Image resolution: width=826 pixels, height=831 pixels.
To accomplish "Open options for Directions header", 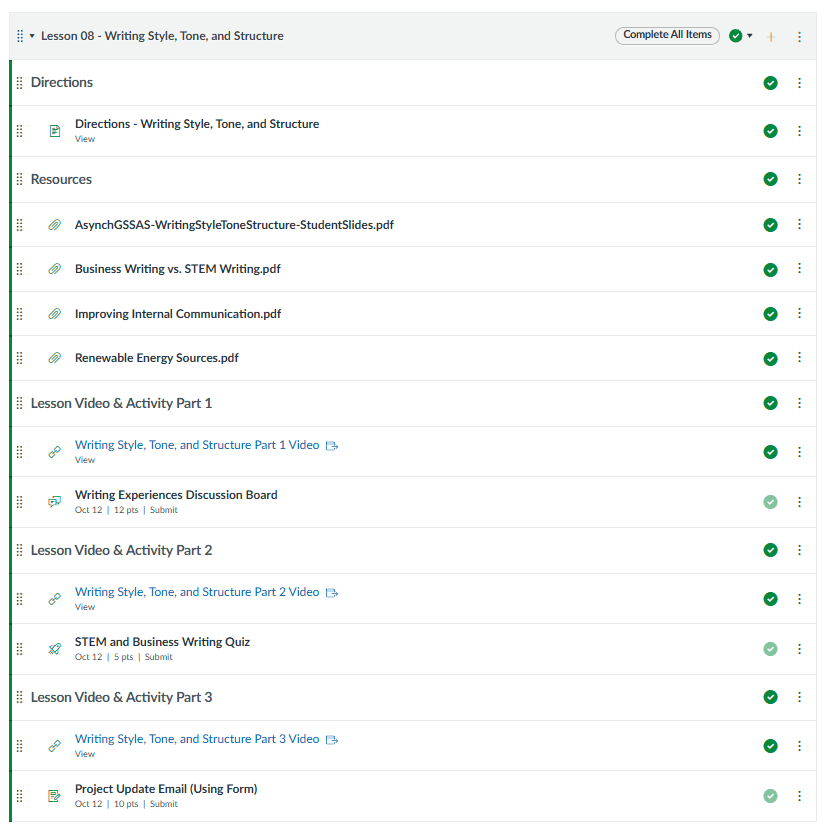I will [x=800, y=83].
